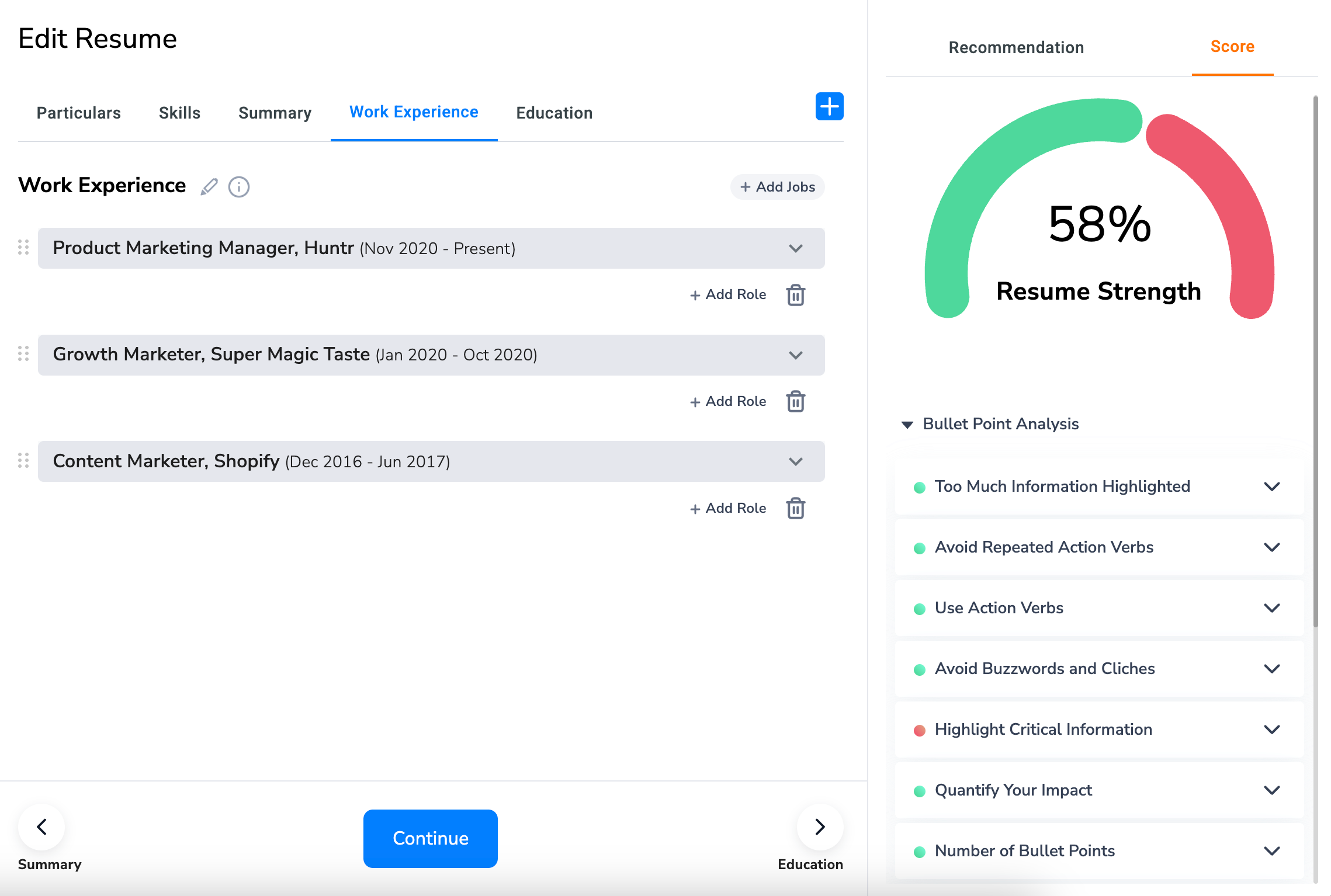
Task: Click the pencil edit icon beside Work Experience
Action: click(x=209, y=187)
